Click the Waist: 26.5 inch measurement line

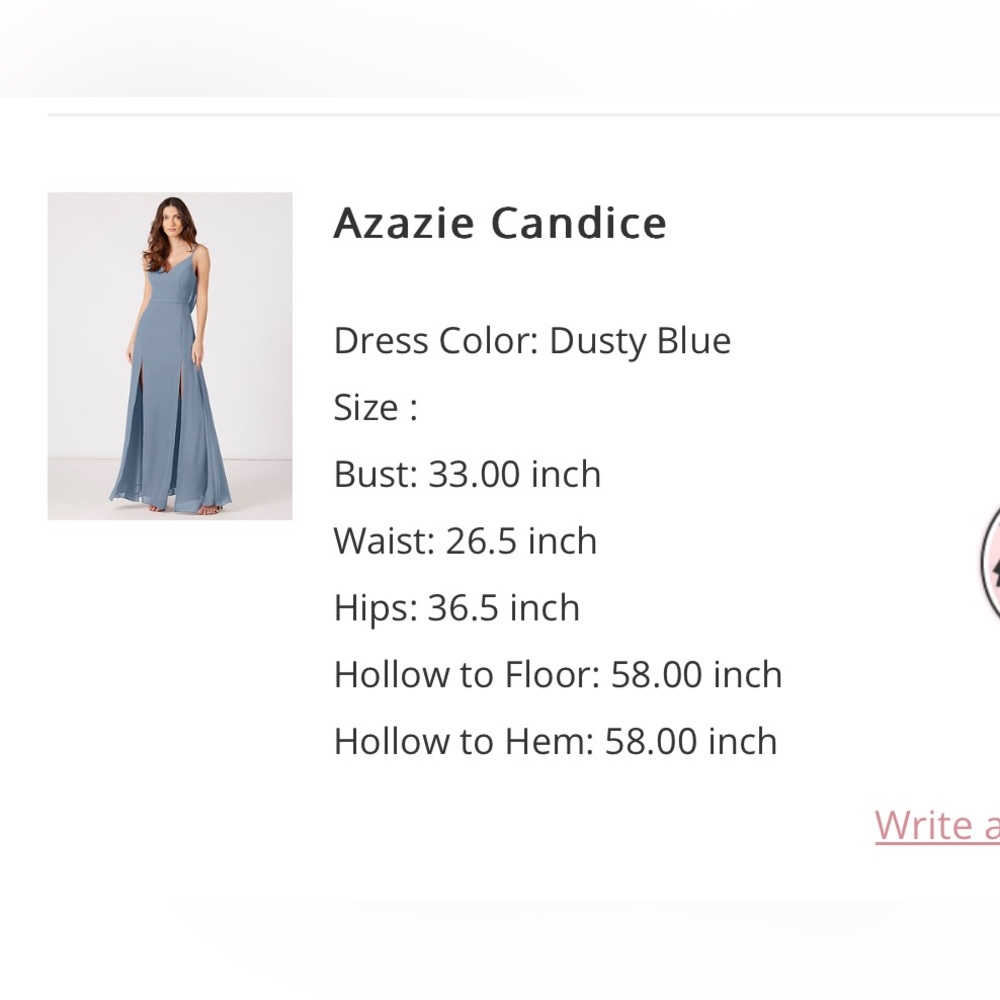464,540
